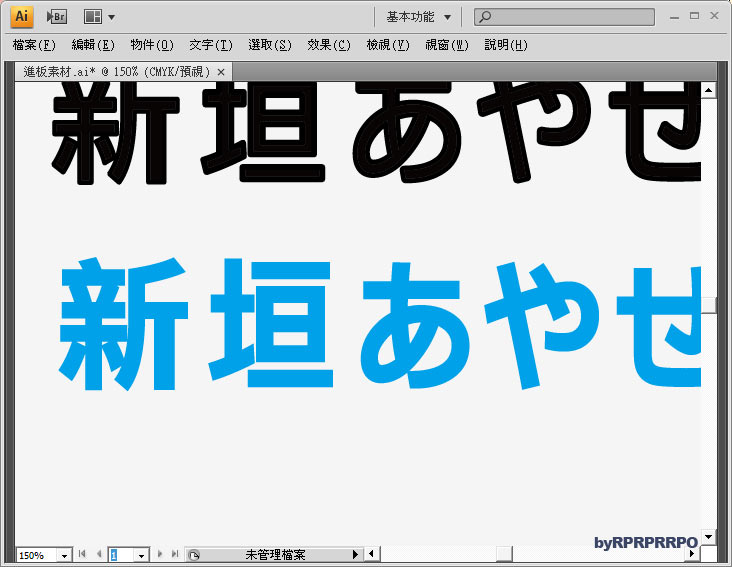Close the 進板素材.ai document tab
This screenshot has height=567, width=732.
click(x=221, y=72)
